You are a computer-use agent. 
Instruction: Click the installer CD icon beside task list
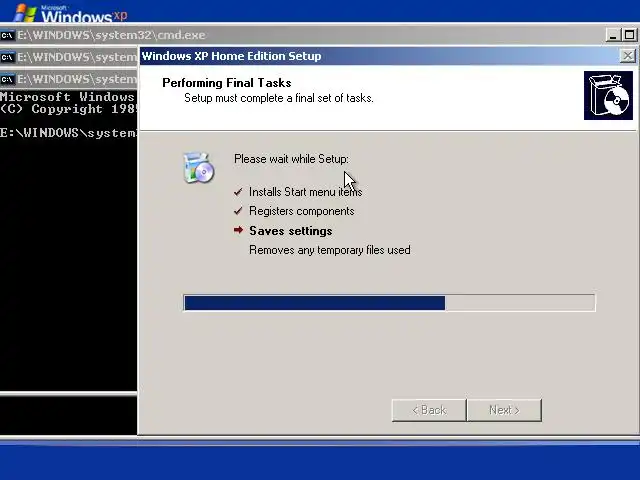[x=199, y=167]
